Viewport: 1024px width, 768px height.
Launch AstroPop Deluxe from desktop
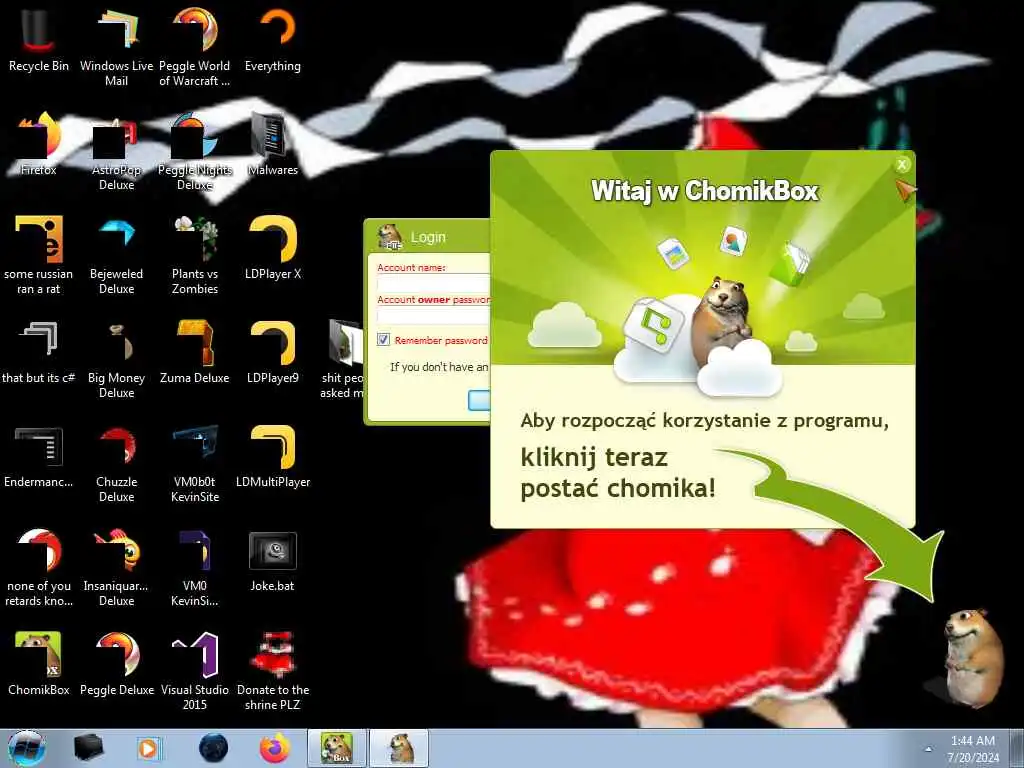tap(116, 152)
